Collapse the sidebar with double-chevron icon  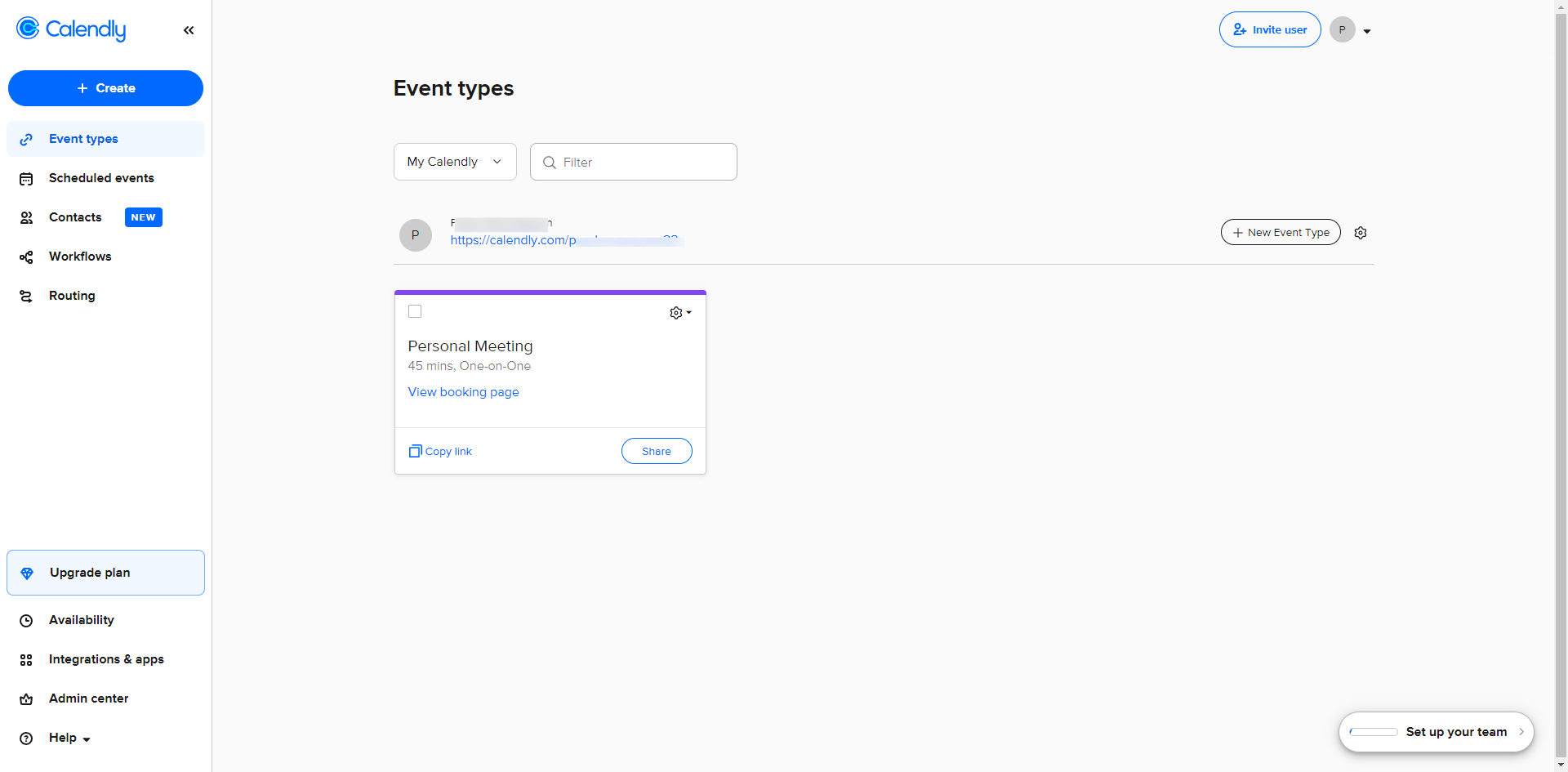click(189, 30)
